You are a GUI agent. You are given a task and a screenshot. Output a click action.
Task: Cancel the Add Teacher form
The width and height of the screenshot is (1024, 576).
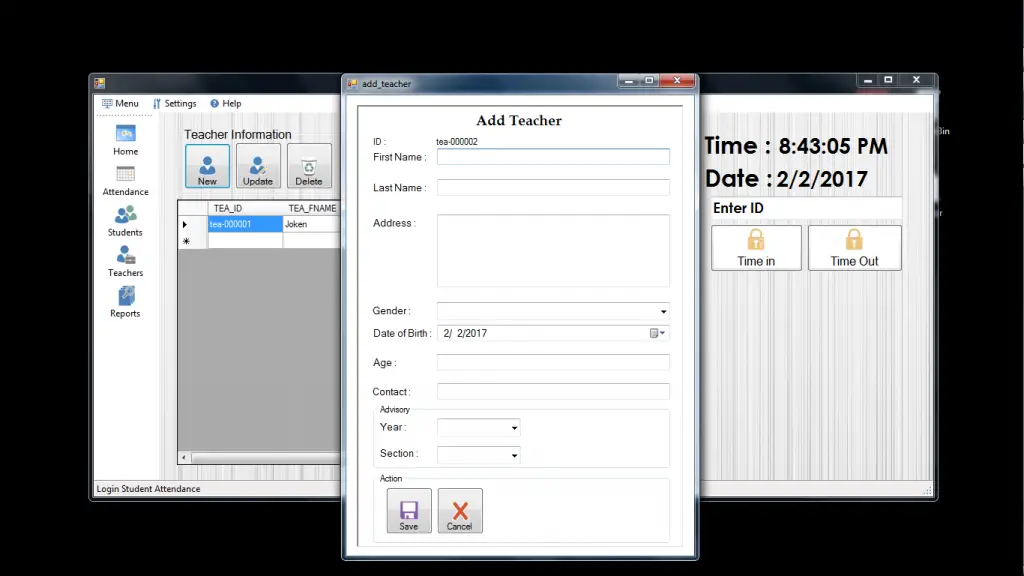point(460,510)
